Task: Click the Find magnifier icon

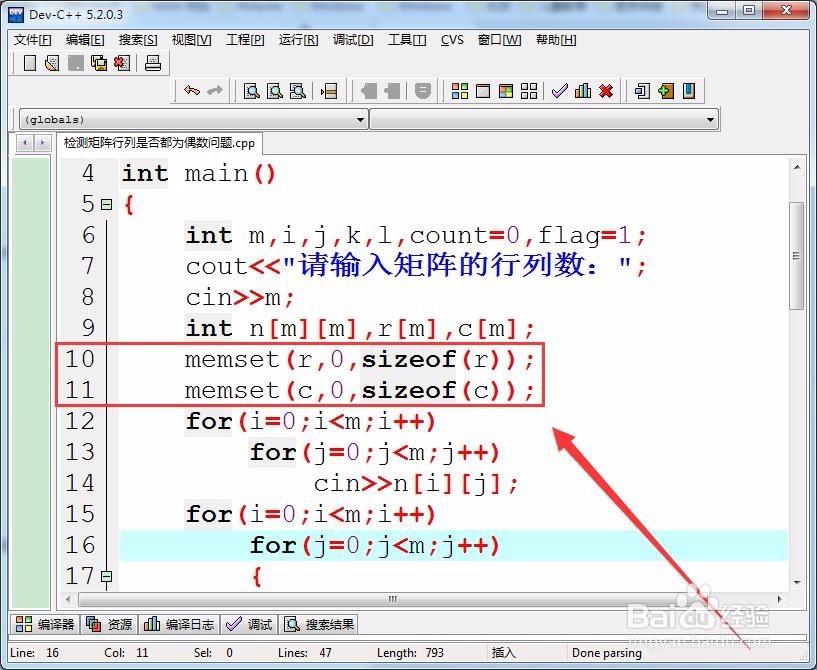Action: (x=252, y=91)
